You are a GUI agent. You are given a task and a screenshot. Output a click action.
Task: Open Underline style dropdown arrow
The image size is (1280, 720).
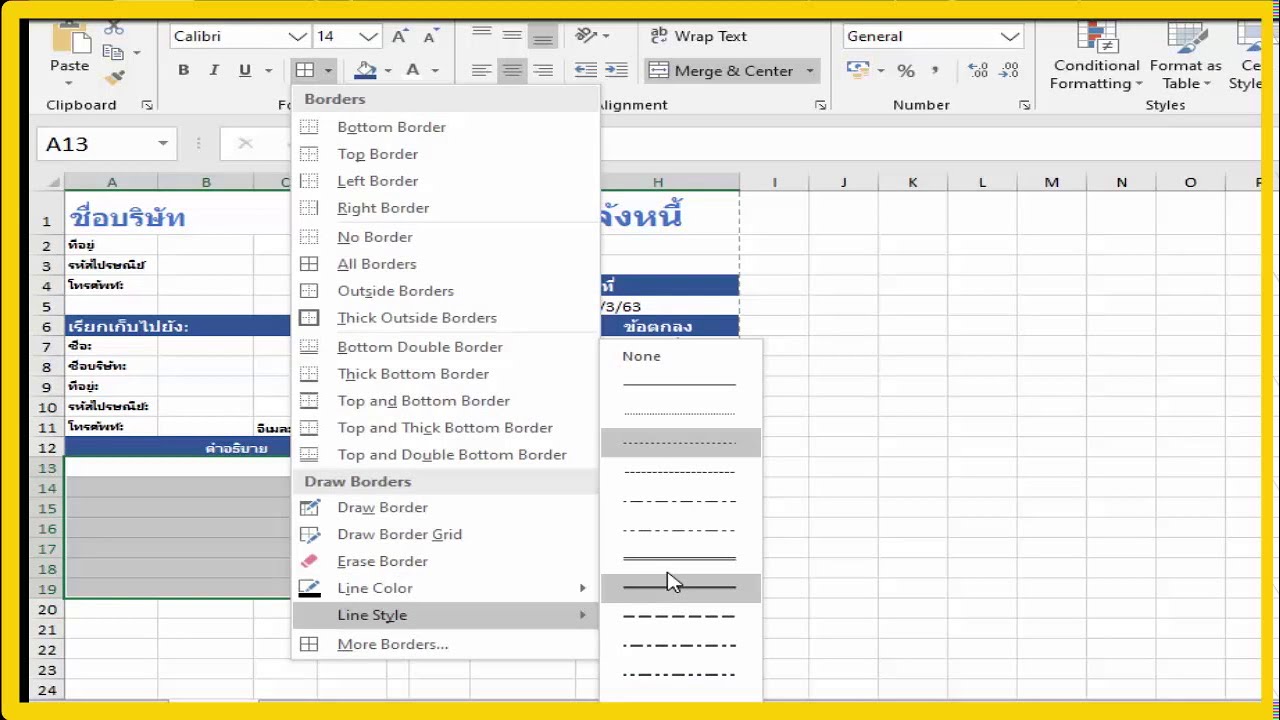coord(268,70)
